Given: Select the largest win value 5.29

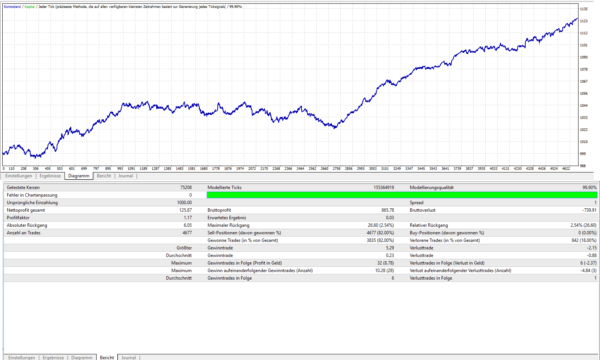Looking at the screenshot, I should point(390,248).
